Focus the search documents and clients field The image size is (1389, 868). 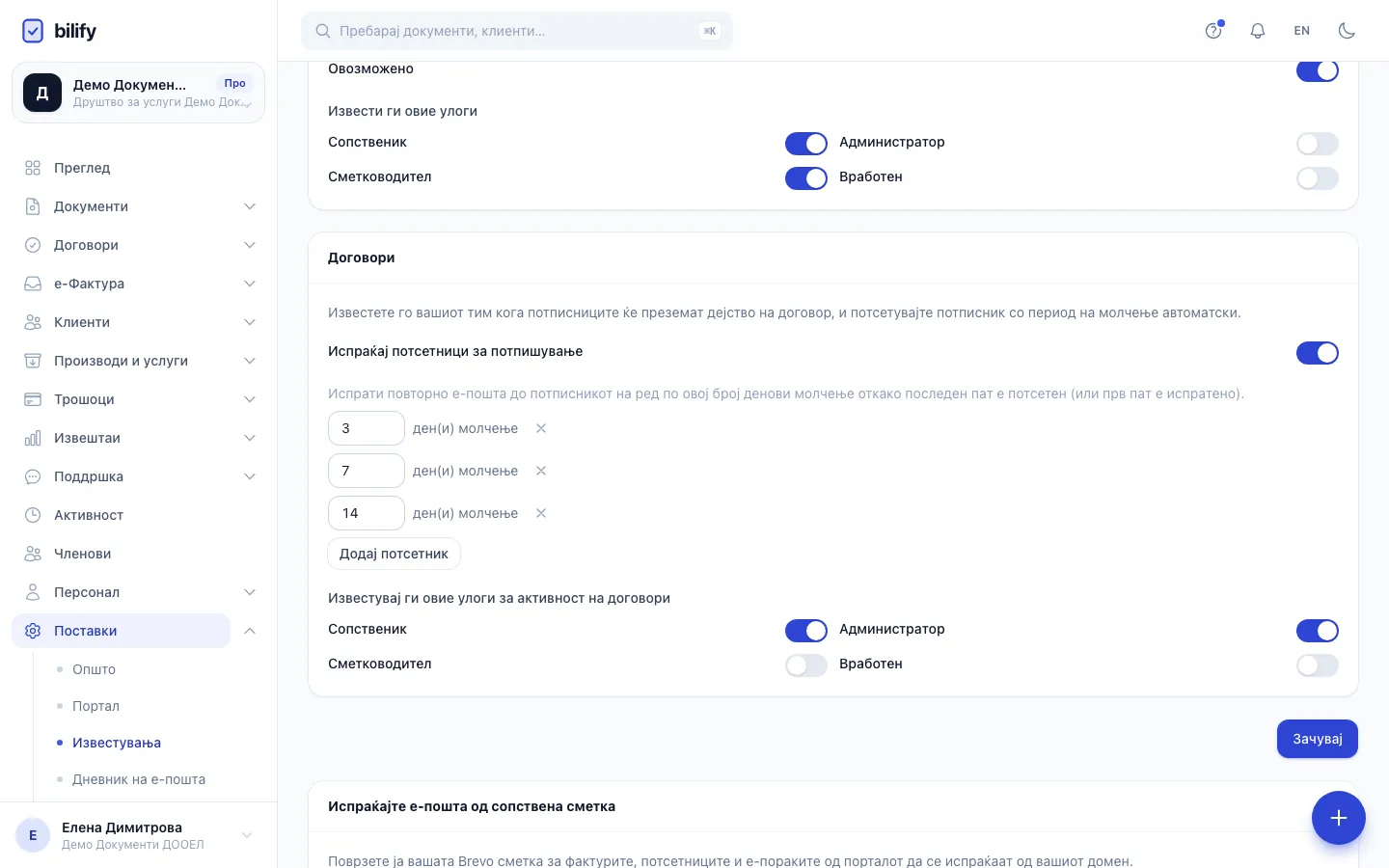coord(517,31)
